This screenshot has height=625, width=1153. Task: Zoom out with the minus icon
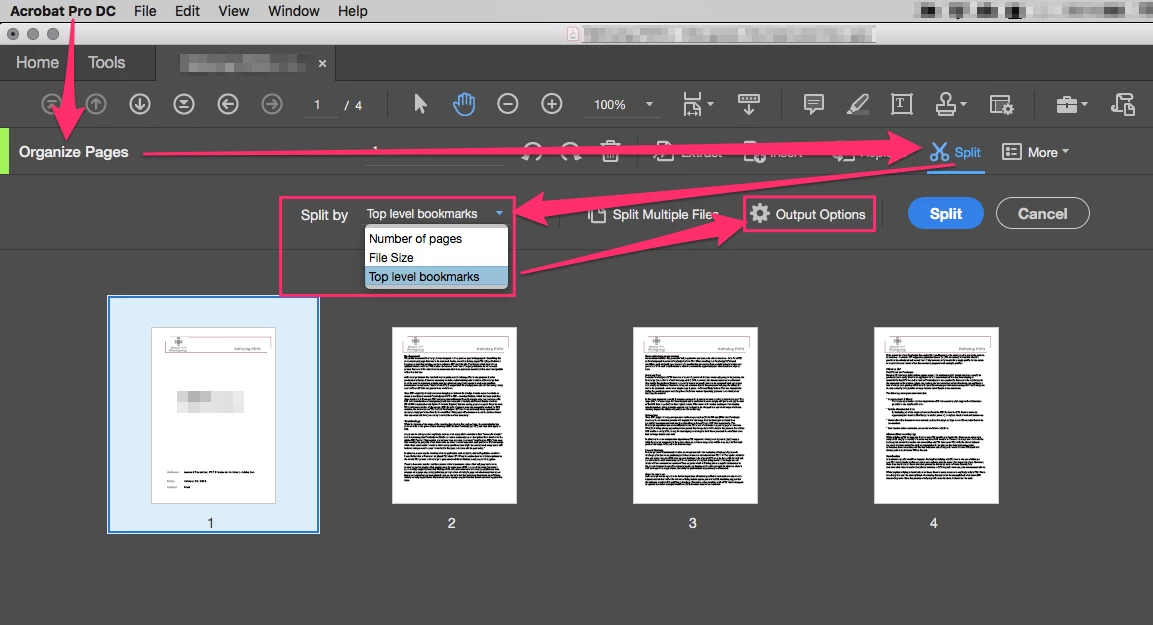click(x=507, y=104)
